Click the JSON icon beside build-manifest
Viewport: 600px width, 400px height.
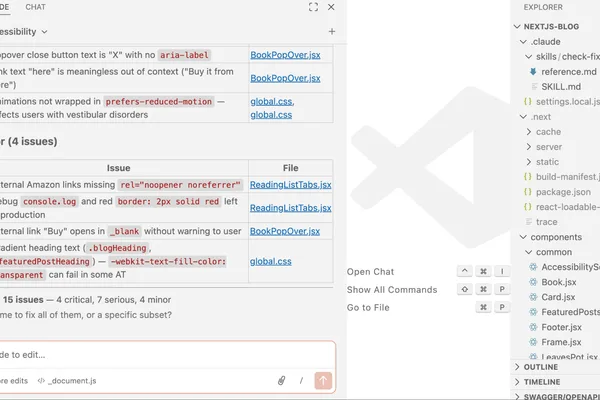pos(528,176)
